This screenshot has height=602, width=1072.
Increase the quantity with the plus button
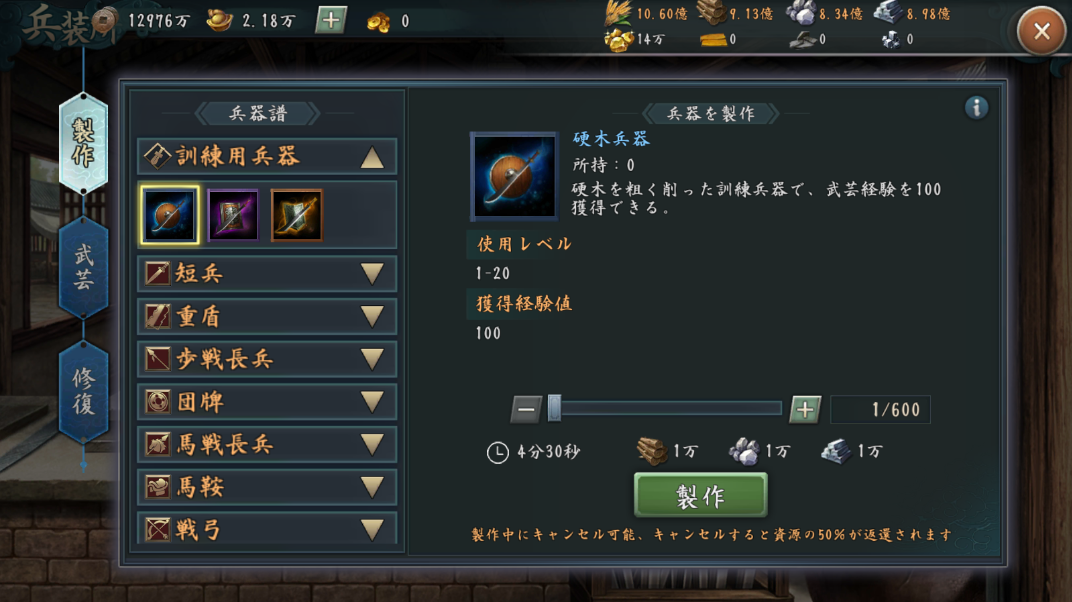pos(805,409)
